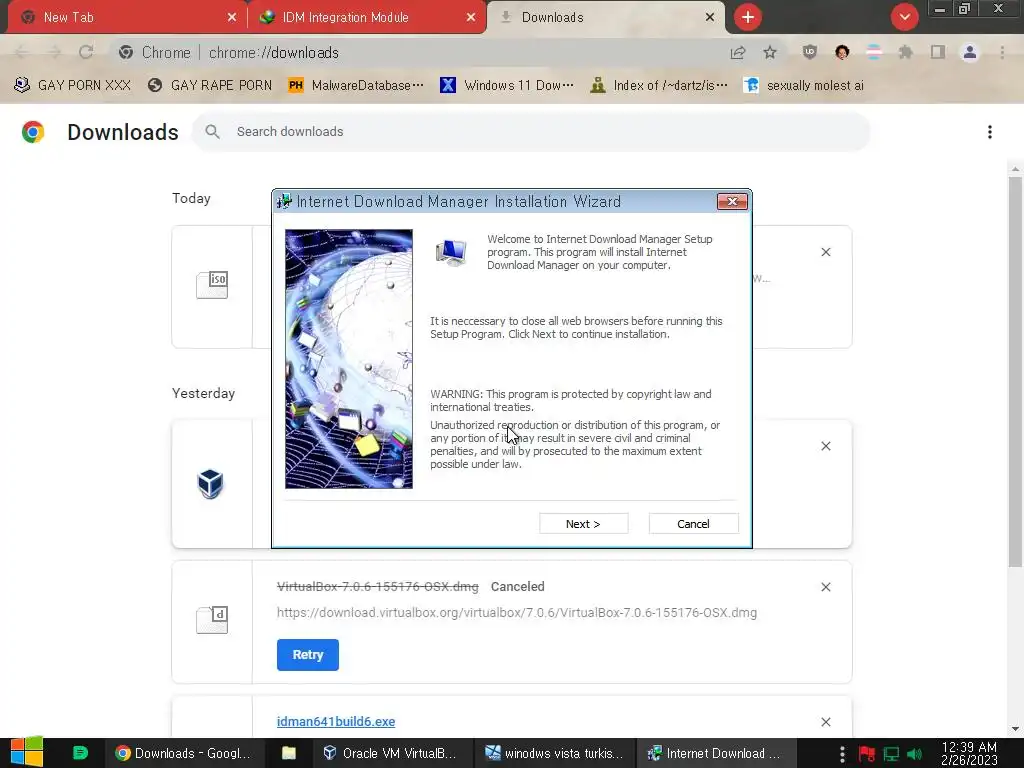Close the IDM Installation Wizard dialog

732,202
